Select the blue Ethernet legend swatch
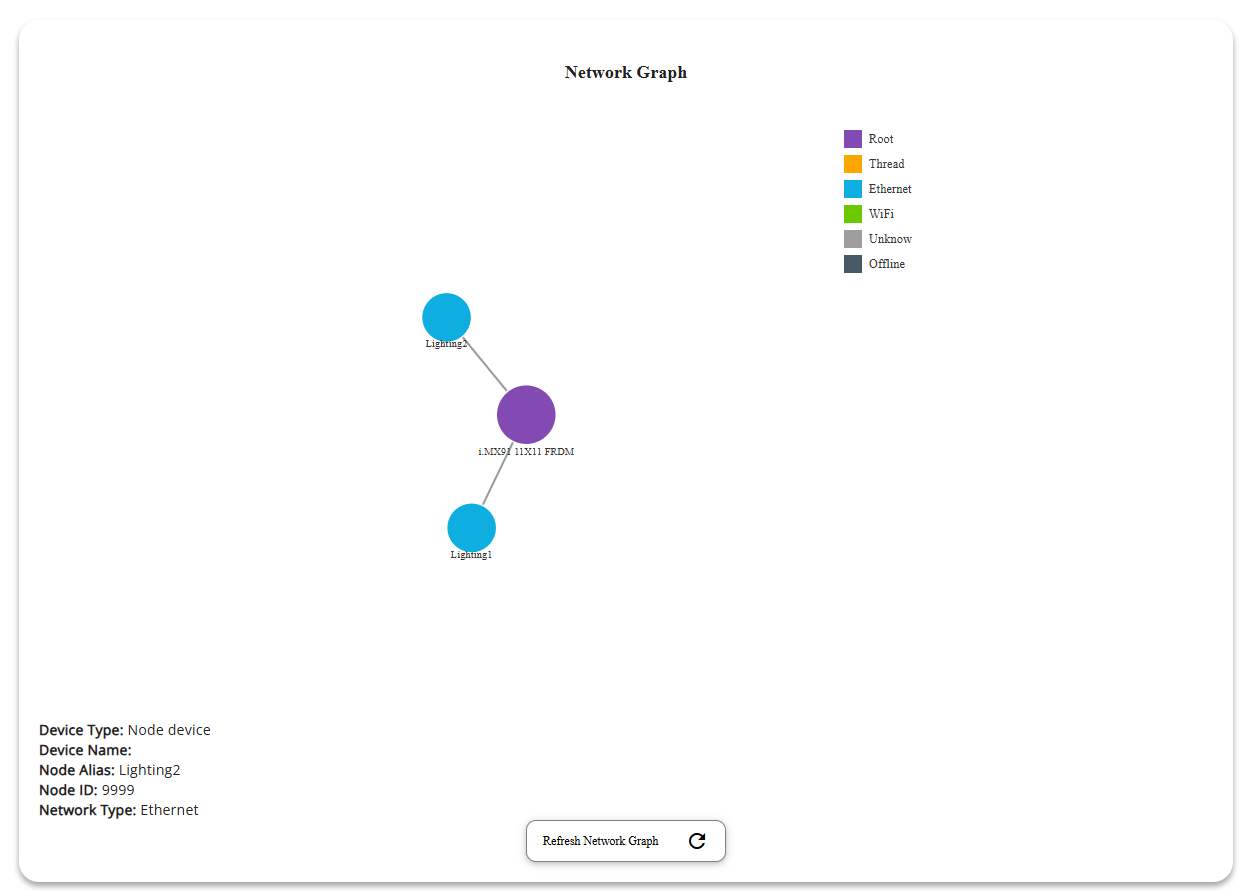This screenshot has width=1249, height=891. [852, 189]
